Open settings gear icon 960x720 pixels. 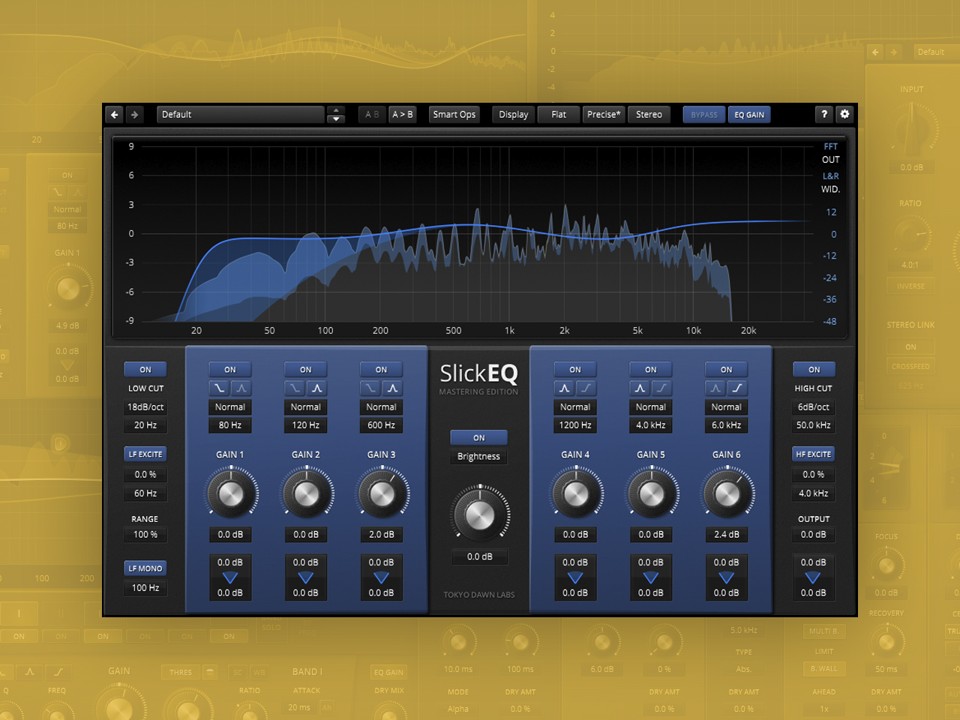click(845, 114)
